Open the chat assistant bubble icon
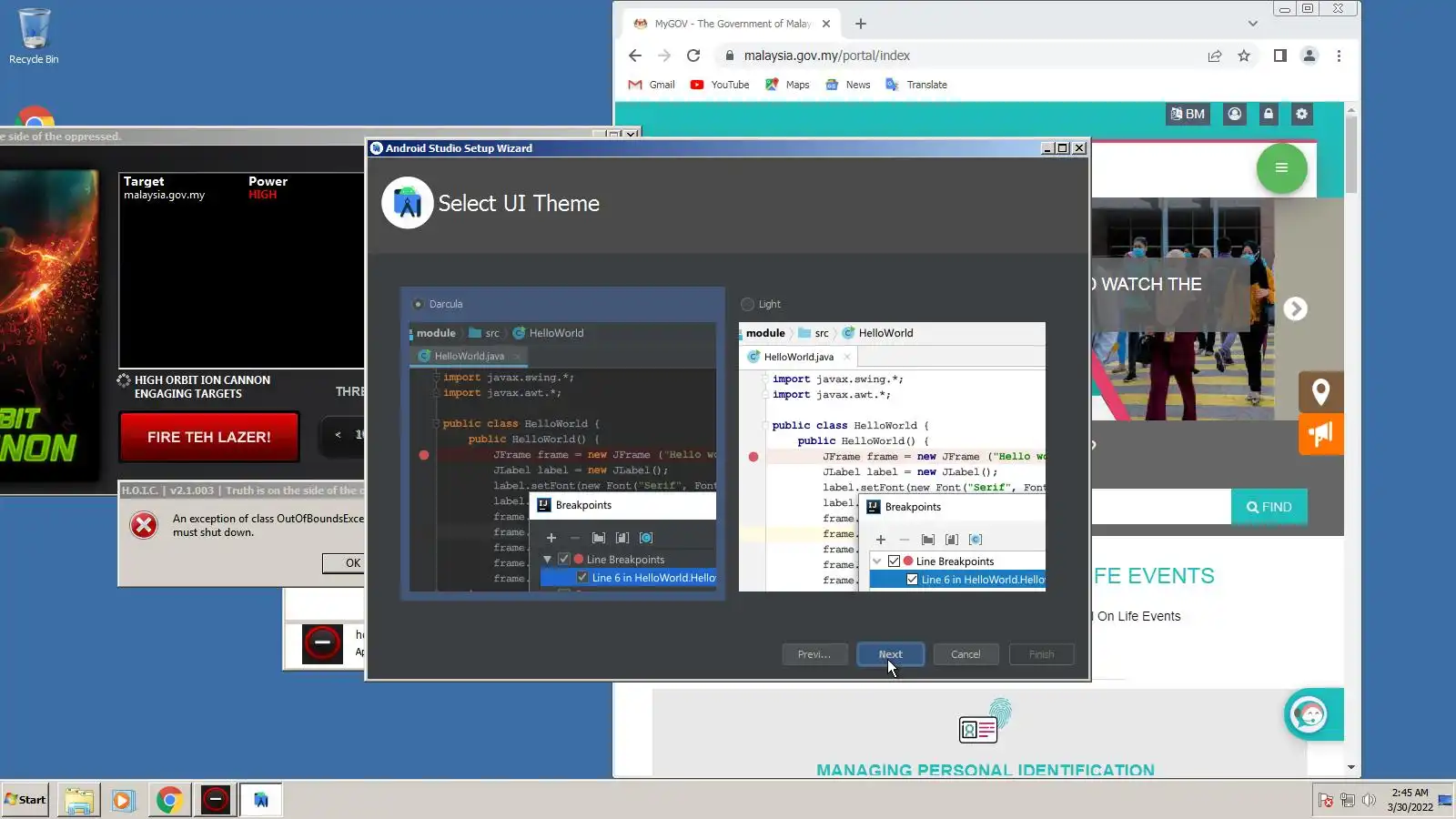The height and width of the screenshot is (819, 1456). coord(1309,714)
